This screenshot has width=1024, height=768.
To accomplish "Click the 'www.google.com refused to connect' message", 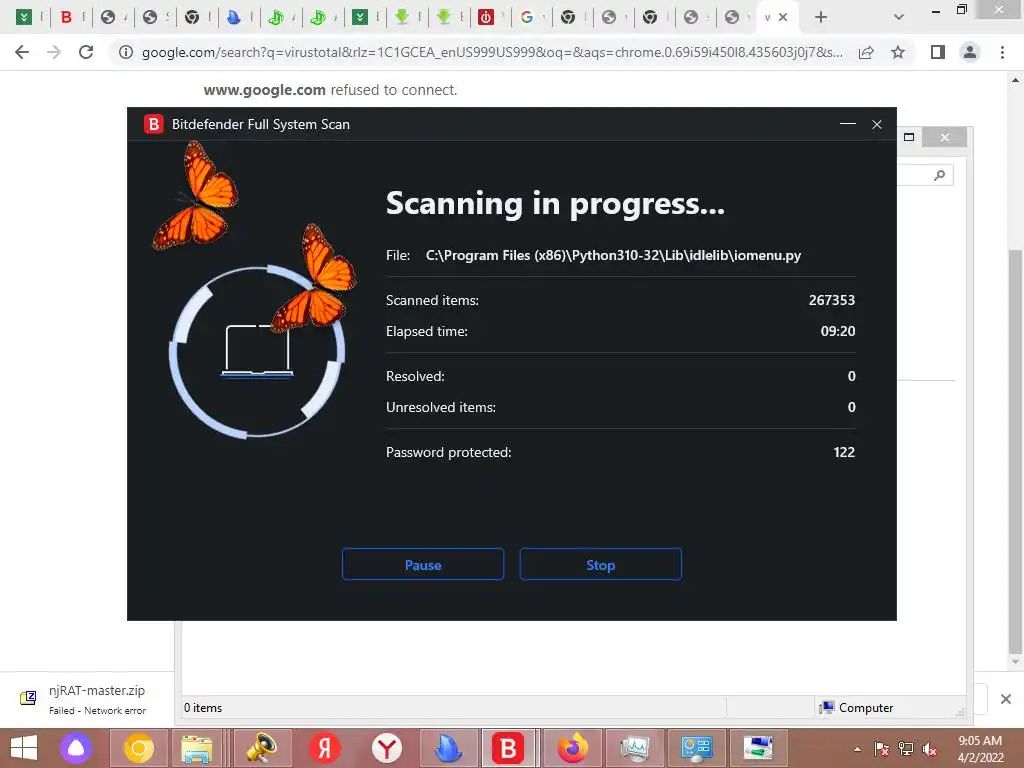I will click(x=330, y=90).
